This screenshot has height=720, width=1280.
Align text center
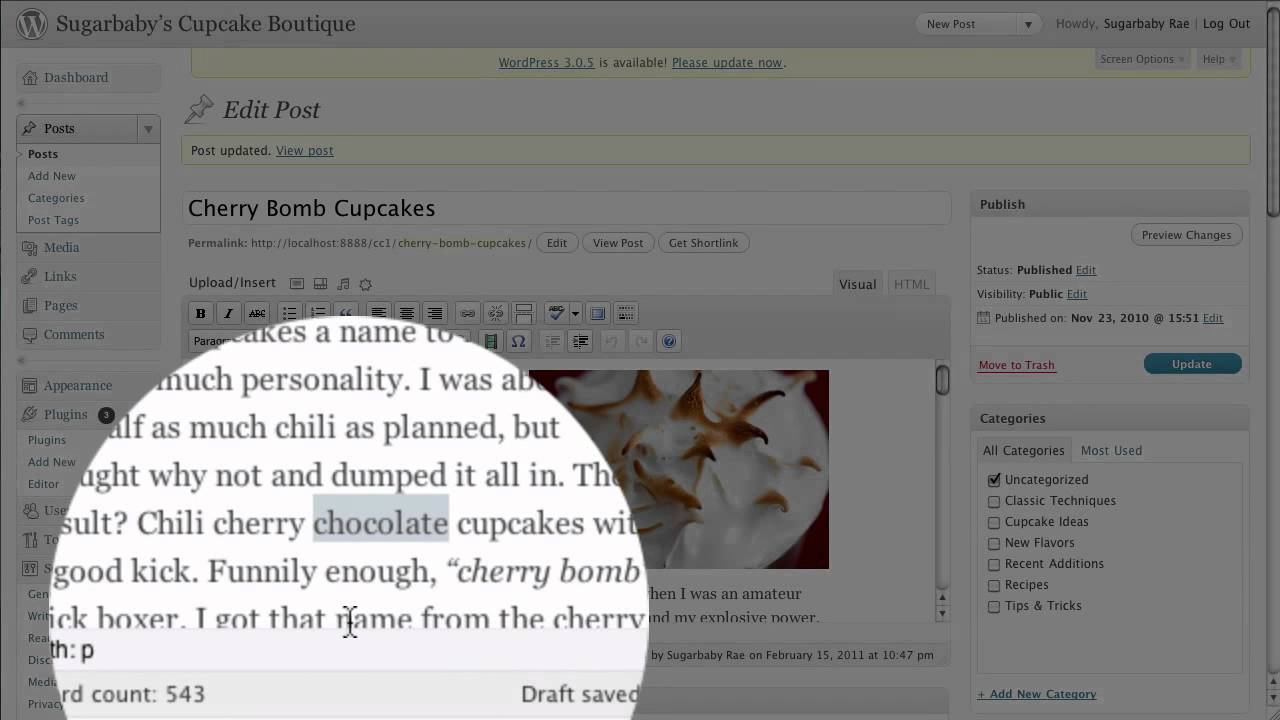click(406, 313)
